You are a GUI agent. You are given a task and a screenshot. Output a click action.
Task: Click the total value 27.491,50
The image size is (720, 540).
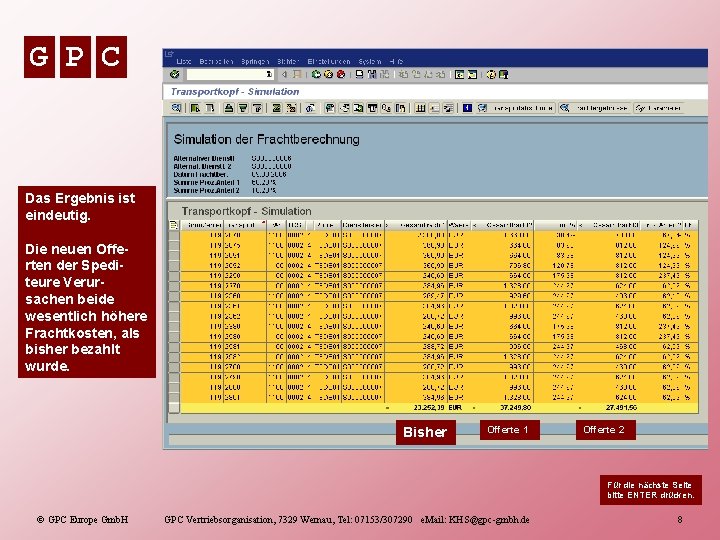[x=621, y=407]
